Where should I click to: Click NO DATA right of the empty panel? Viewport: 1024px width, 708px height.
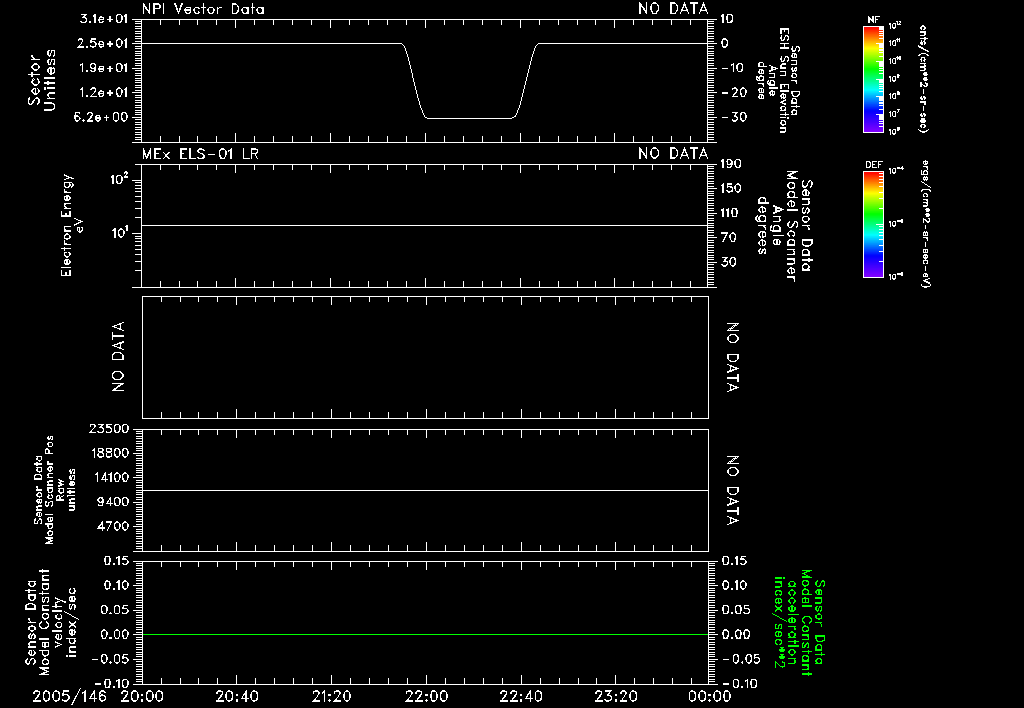[x=733, y=357]
